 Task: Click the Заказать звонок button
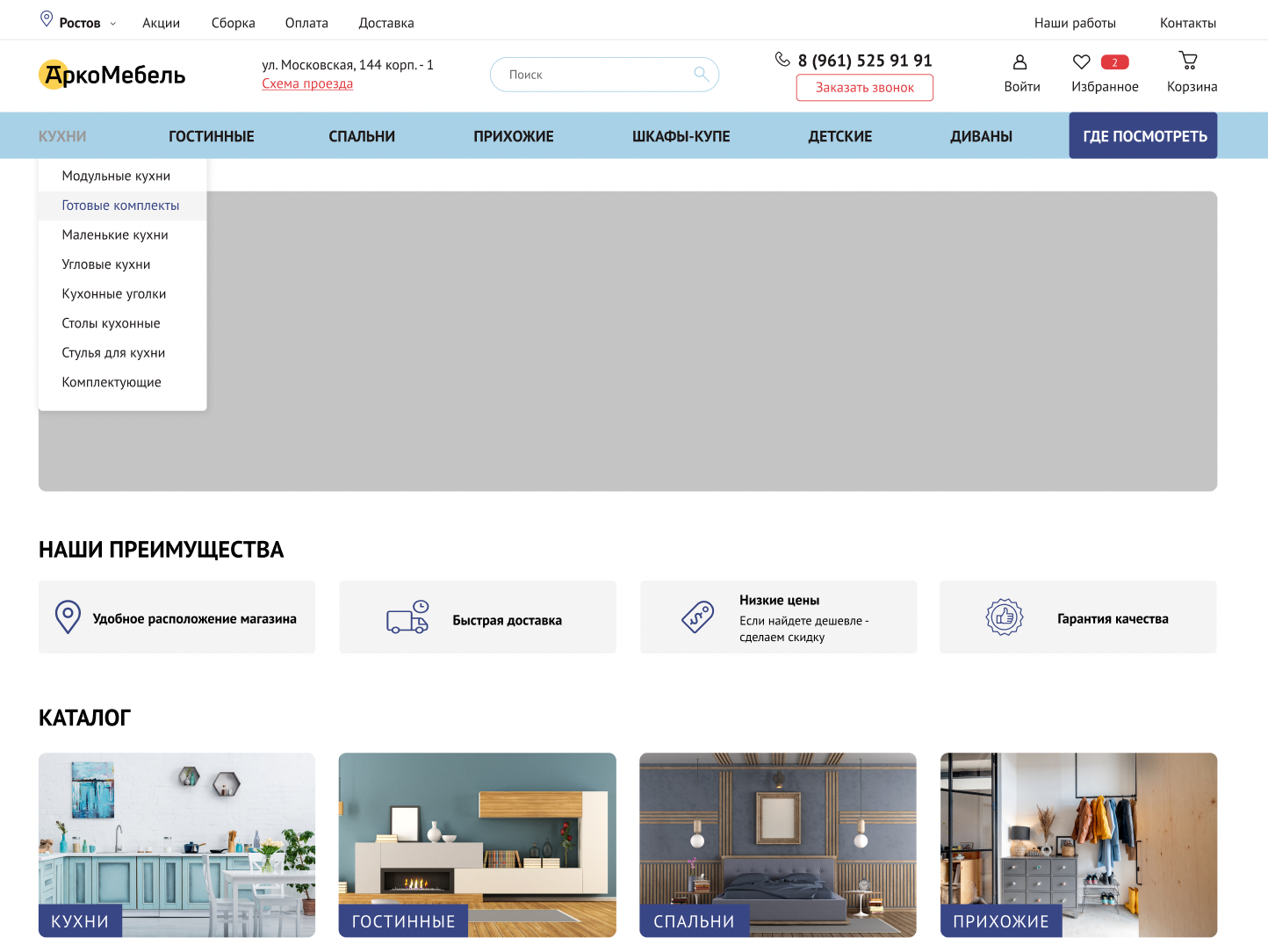point(865,88)
